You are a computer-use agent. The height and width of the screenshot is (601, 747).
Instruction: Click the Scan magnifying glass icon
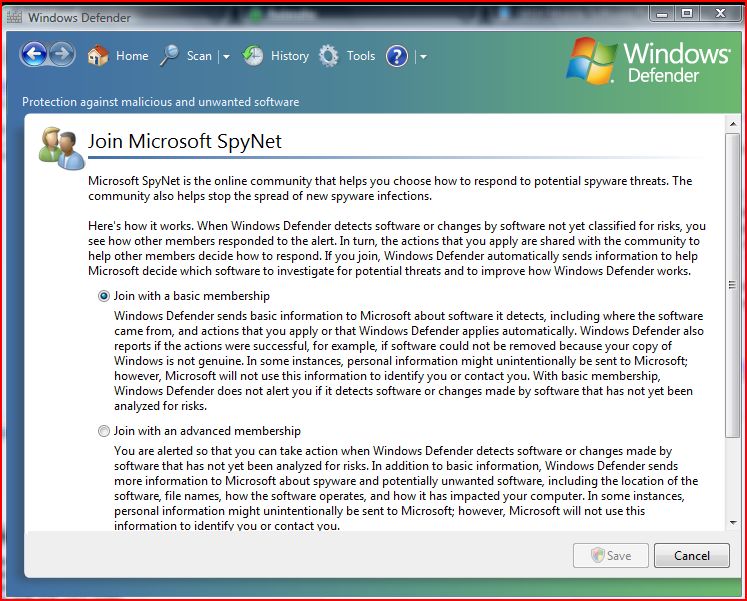[x=169, y=56]
